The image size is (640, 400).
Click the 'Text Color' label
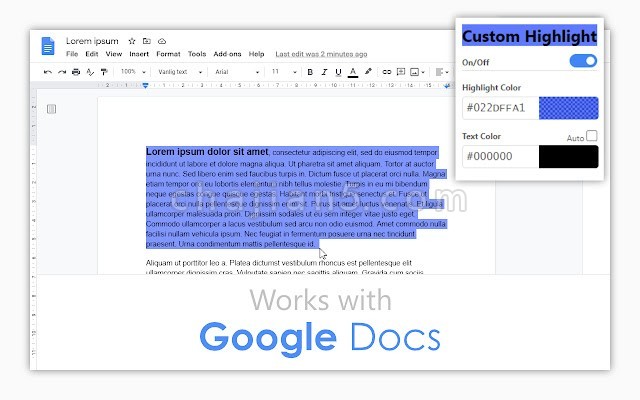coord(481,136)
